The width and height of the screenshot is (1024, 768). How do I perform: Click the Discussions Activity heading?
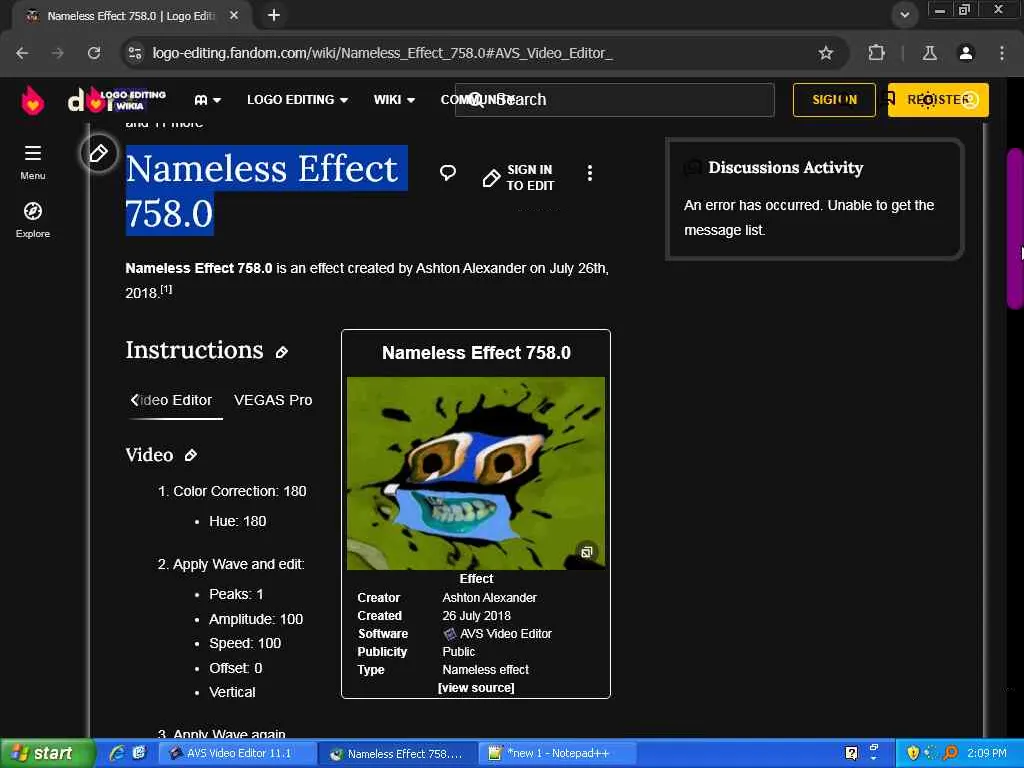point(786,168)
